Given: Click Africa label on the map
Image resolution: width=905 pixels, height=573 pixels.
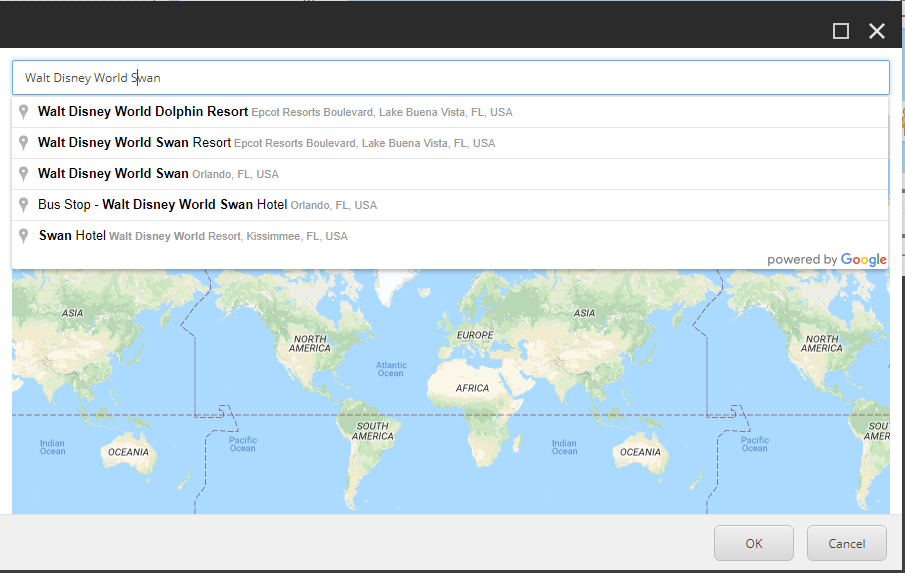Looking at the screenshot, I should [472, 388].
